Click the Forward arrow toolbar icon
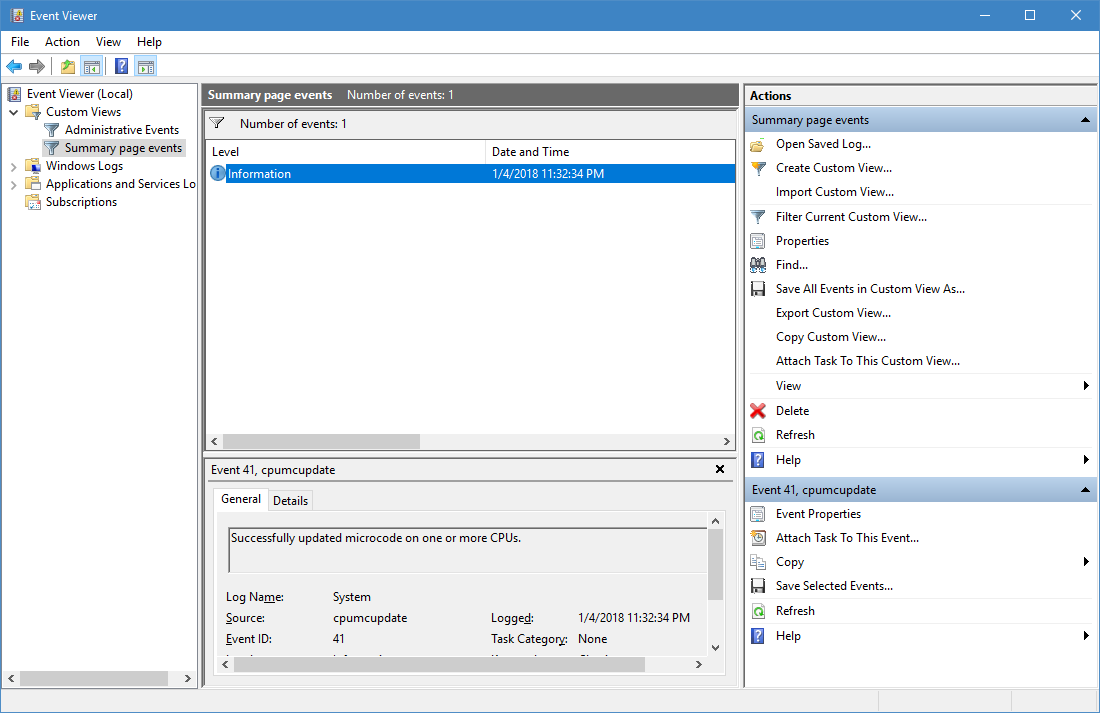The height and width of the screenshot is (713, 1100). (x=36, y=67)
